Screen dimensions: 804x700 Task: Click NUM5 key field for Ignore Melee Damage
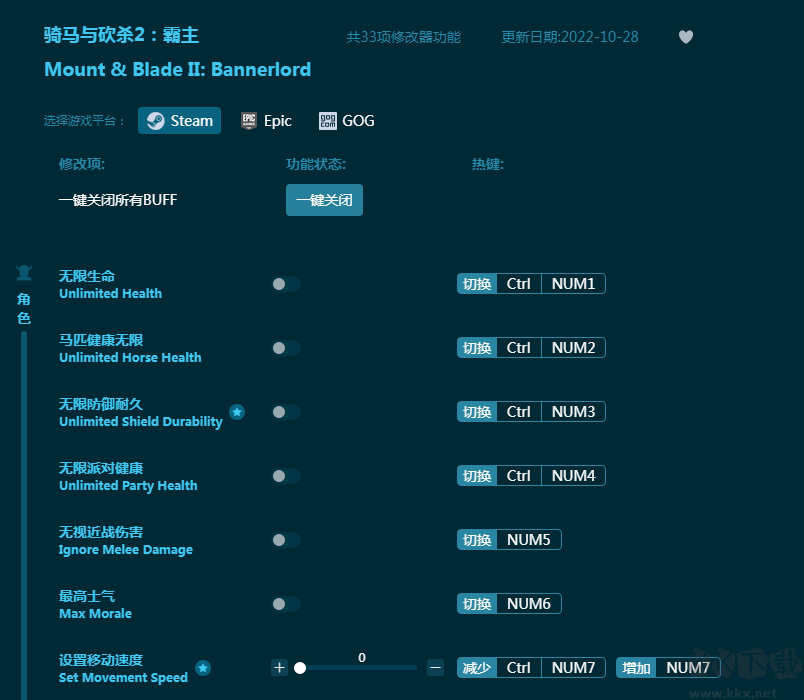pyautogui.click(x=529, y=539)
